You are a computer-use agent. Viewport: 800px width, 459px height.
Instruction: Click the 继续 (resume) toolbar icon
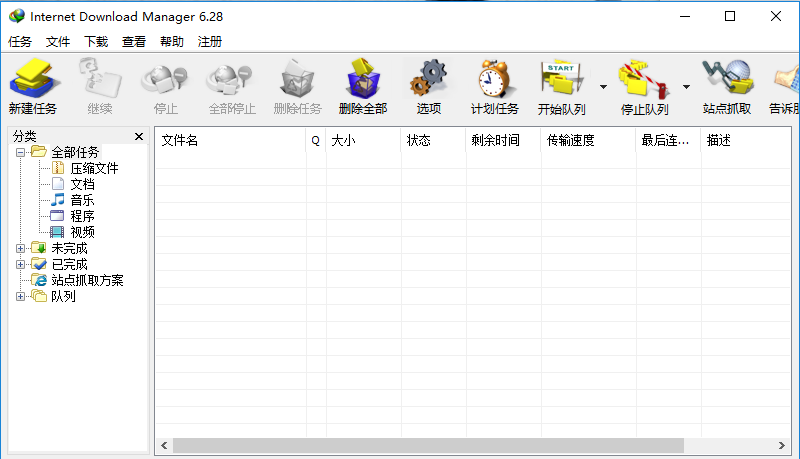tap(100, 86)
